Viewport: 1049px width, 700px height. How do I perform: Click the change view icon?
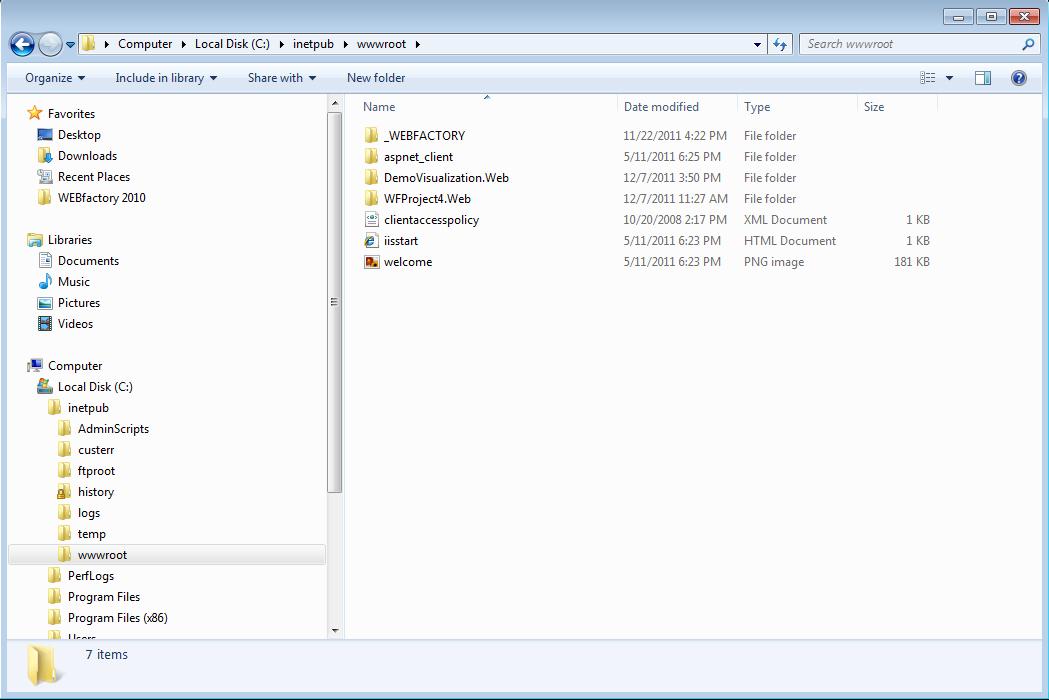click(928, 78)
